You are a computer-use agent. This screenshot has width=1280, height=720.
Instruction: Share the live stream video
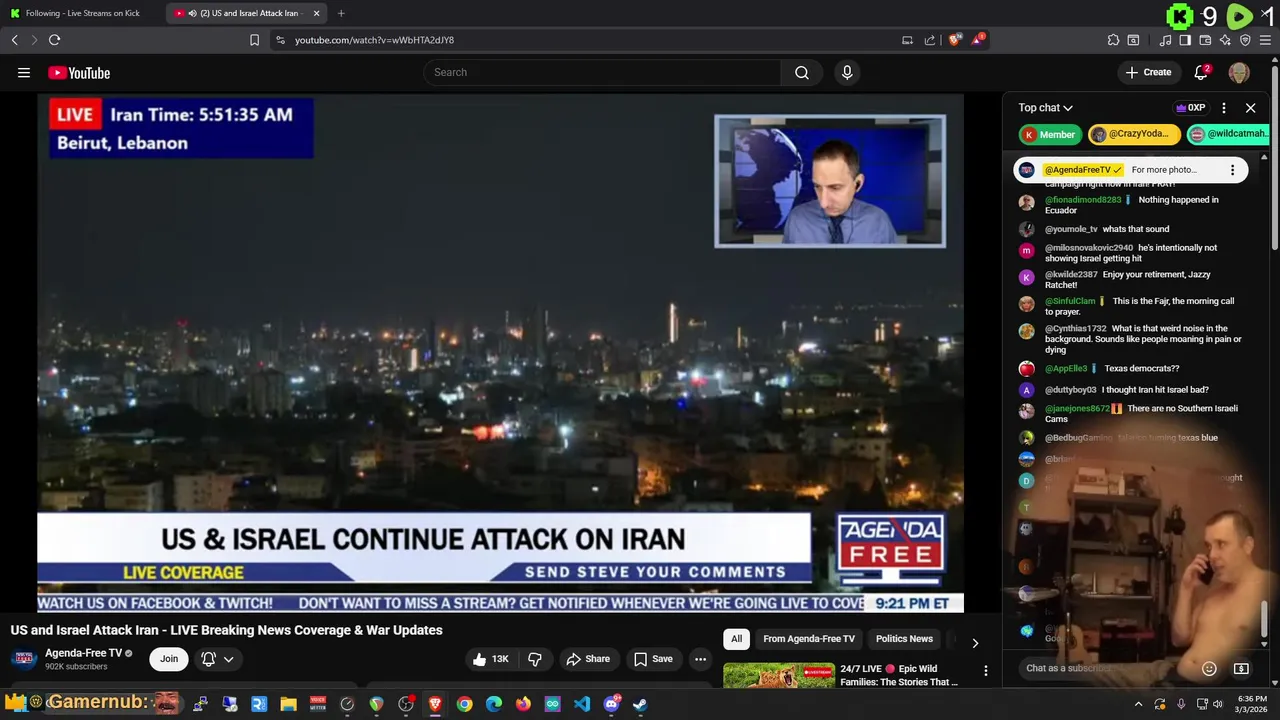588,659
